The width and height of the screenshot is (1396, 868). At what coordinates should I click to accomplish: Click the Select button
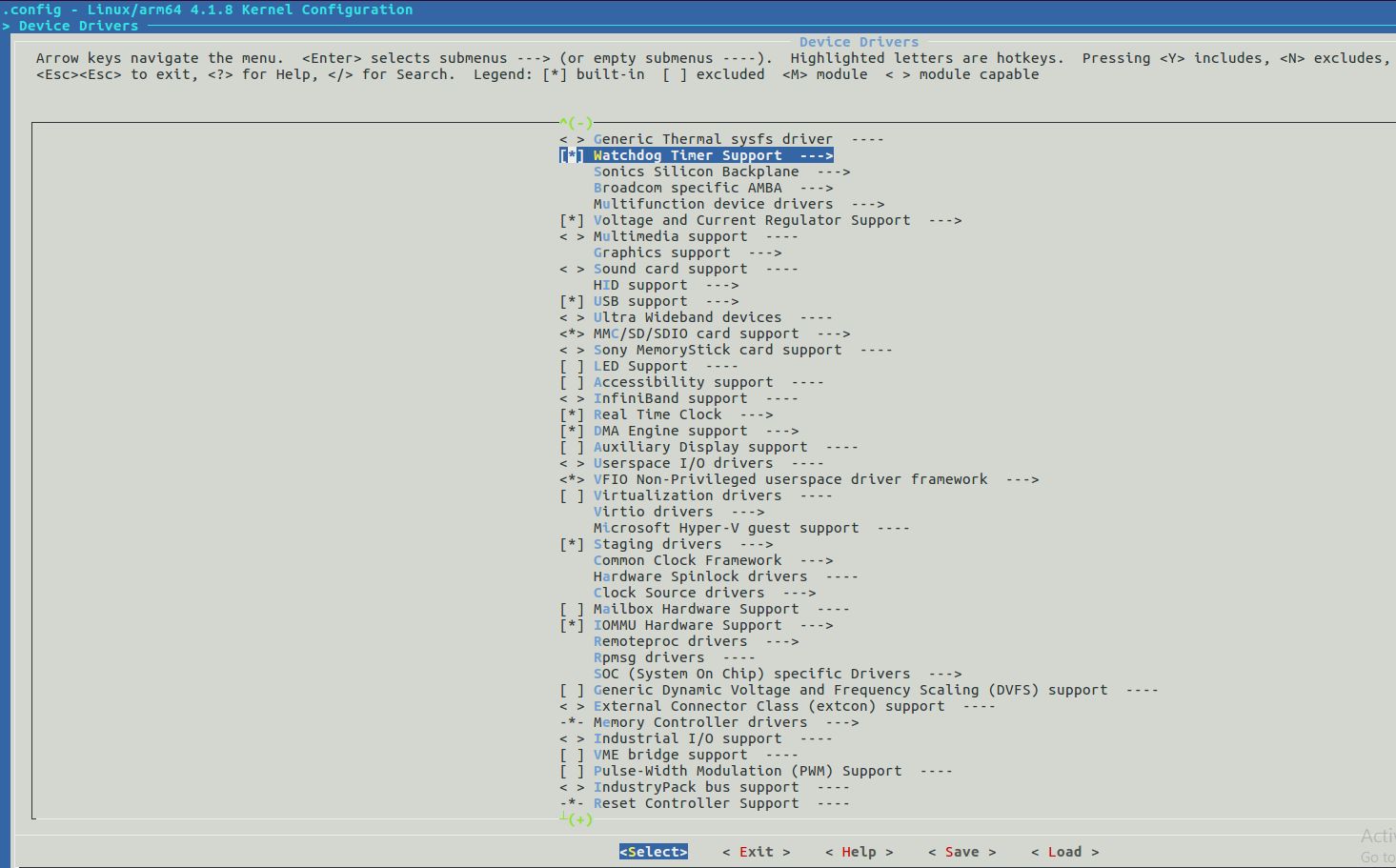[653, 851]
